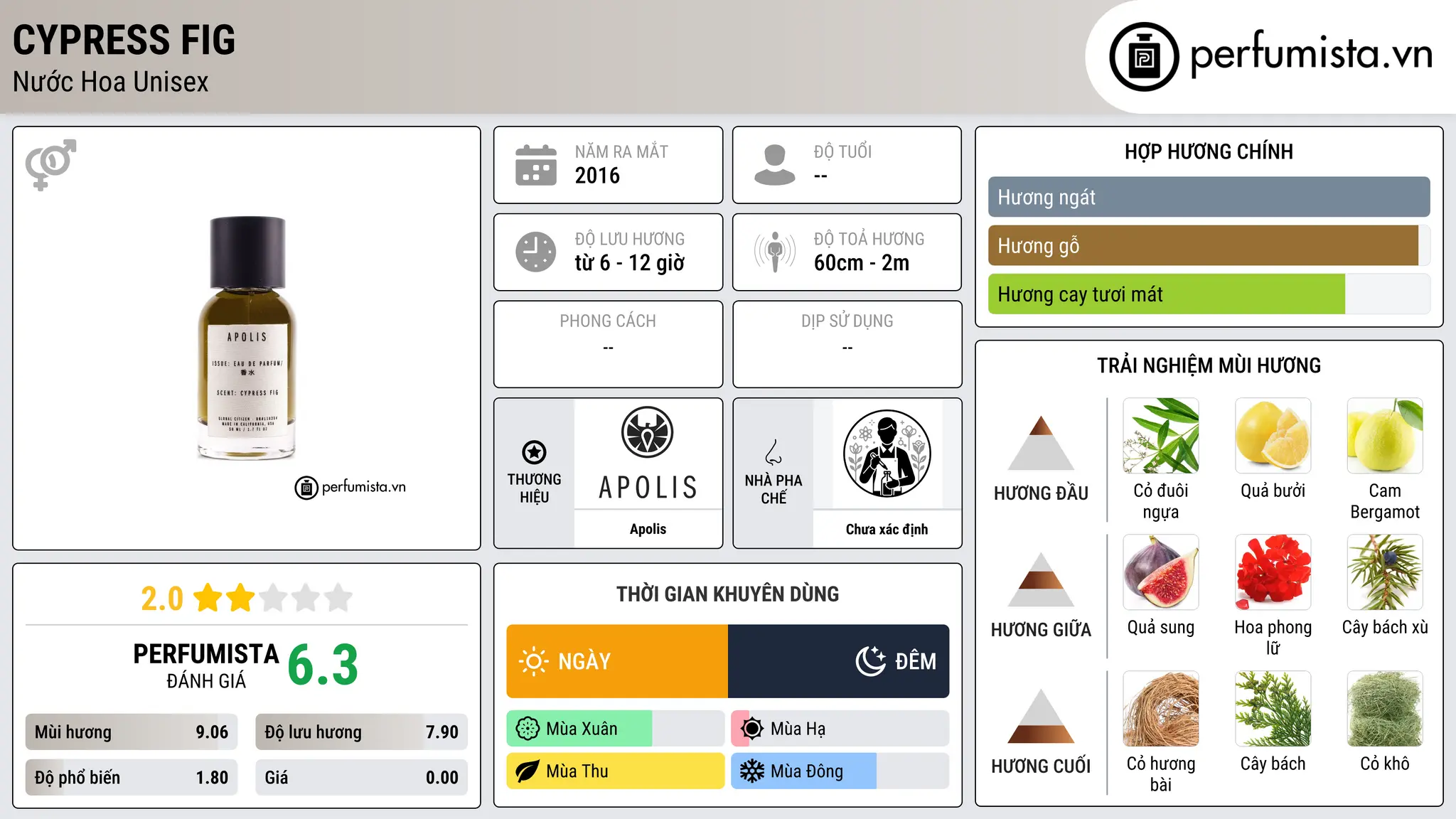Click the Dịp sử dụng card
Image resolution: width=1456 pixels, height=819 pixels.
[x=847, y=344]
